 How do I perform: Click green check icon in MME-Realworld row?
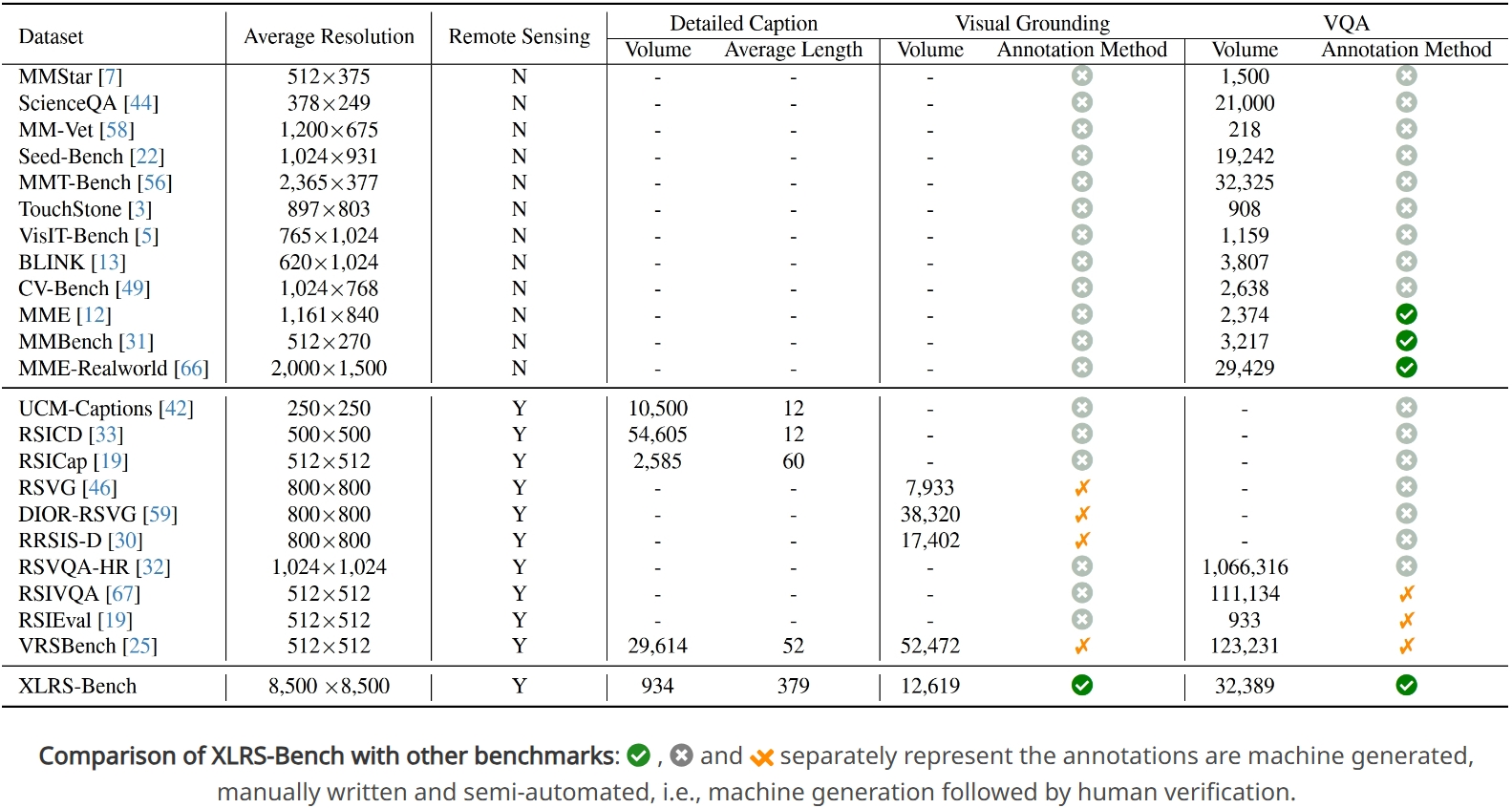(x=1406, y=368)
